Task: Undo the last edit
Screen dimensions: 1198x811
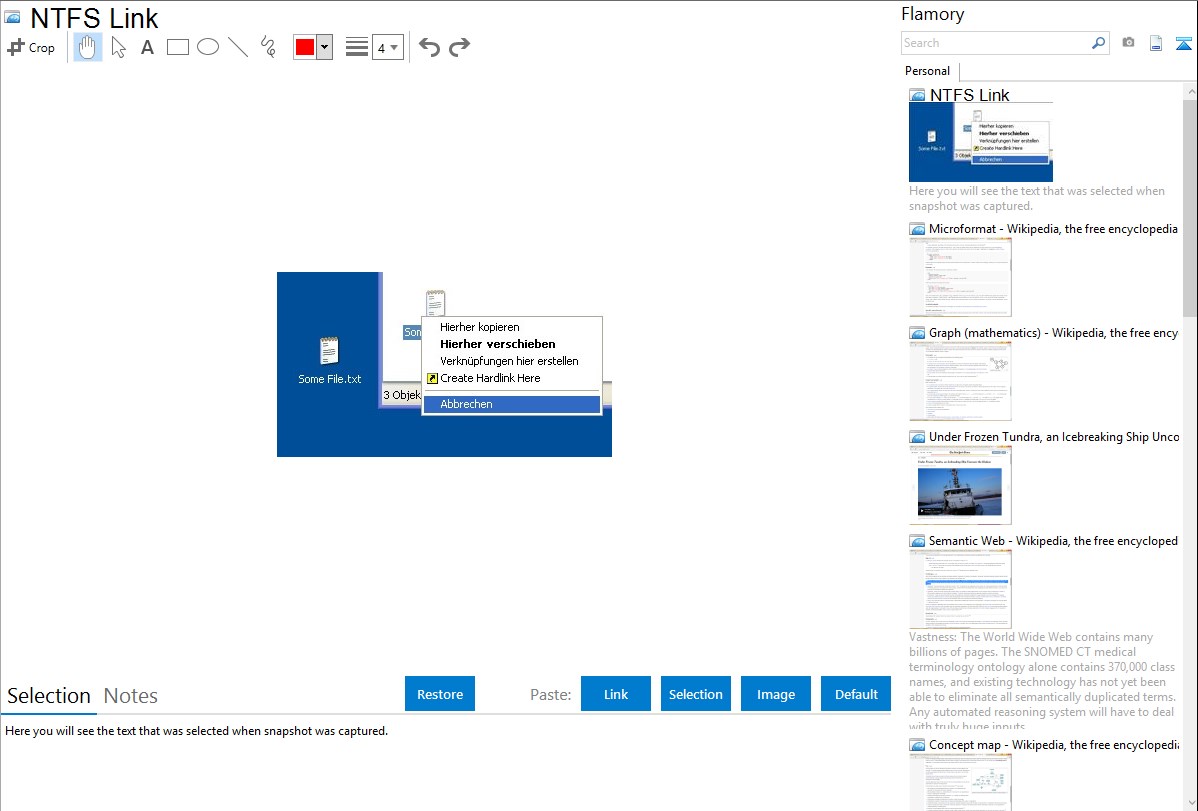Action: tap(429, 47)
